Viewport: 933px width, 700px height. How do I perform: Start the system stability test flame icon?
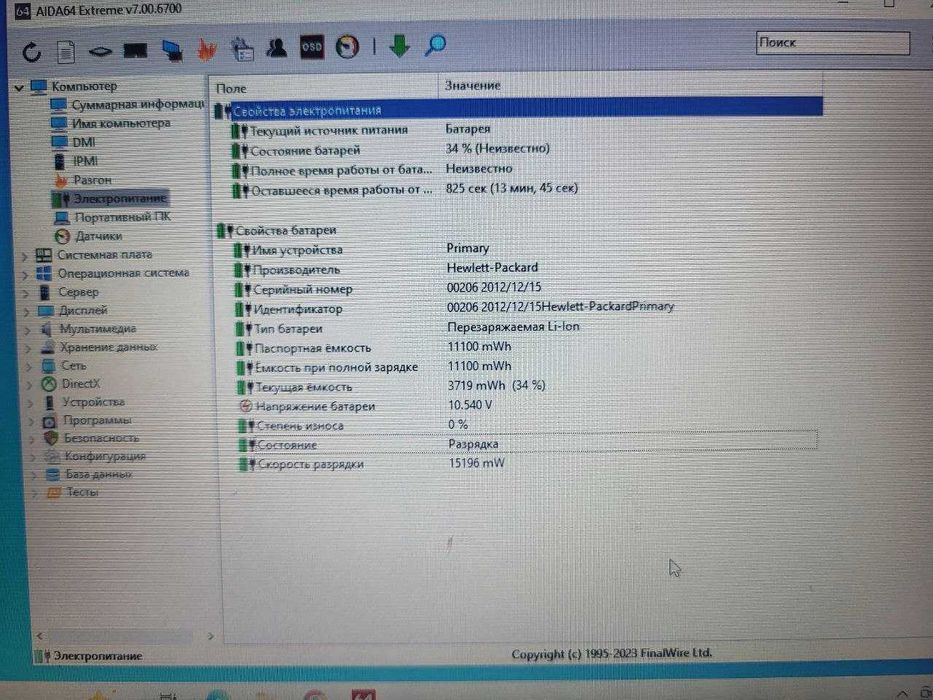pos(206,50)
